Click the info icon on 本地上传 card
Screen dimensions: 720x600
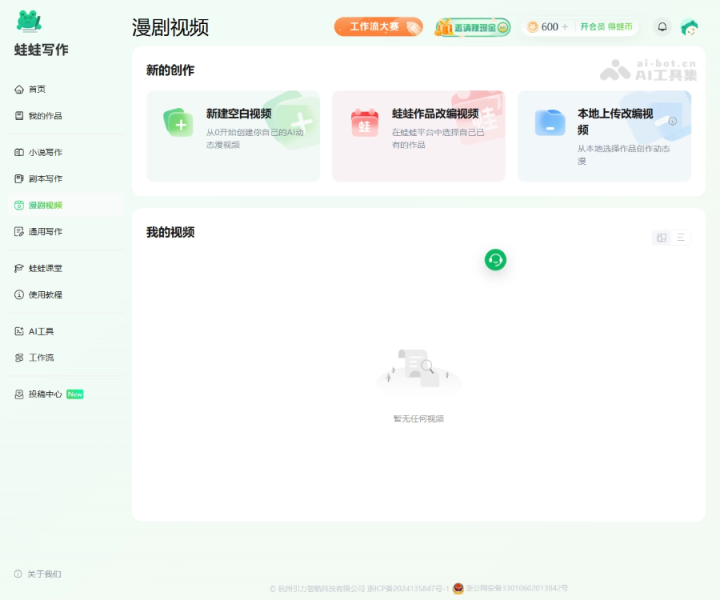673,121
